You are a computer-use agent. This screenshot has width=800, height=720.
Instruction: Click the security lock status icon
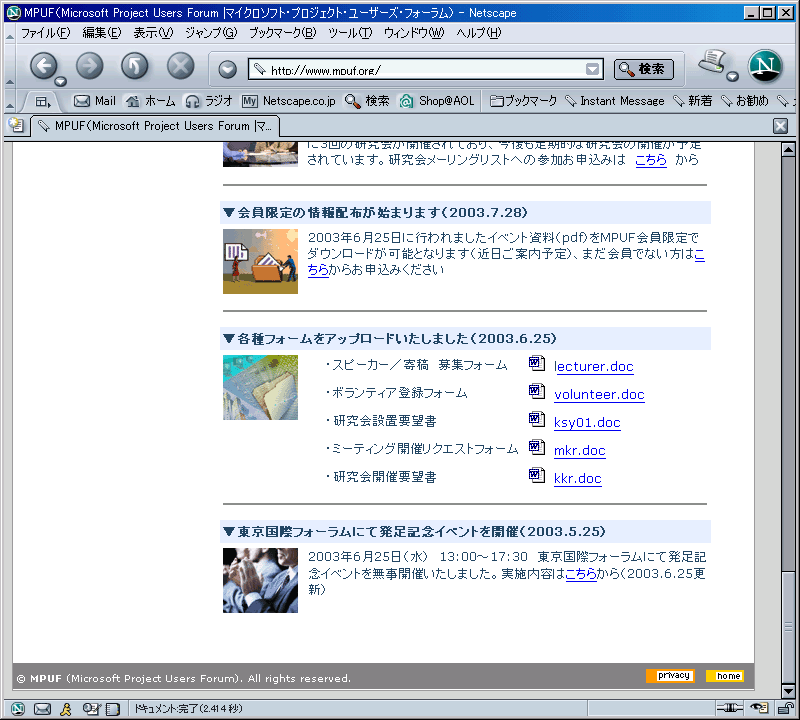(785, 708)
